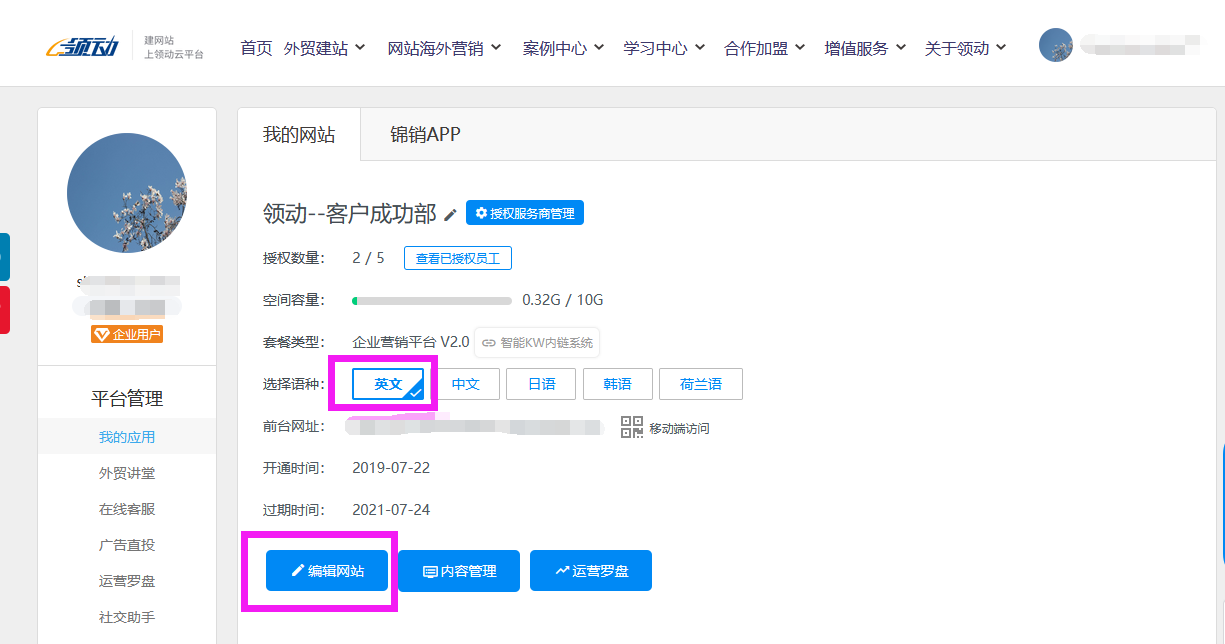Open the 案例中心 dropdown

click(x=563, y=48)
